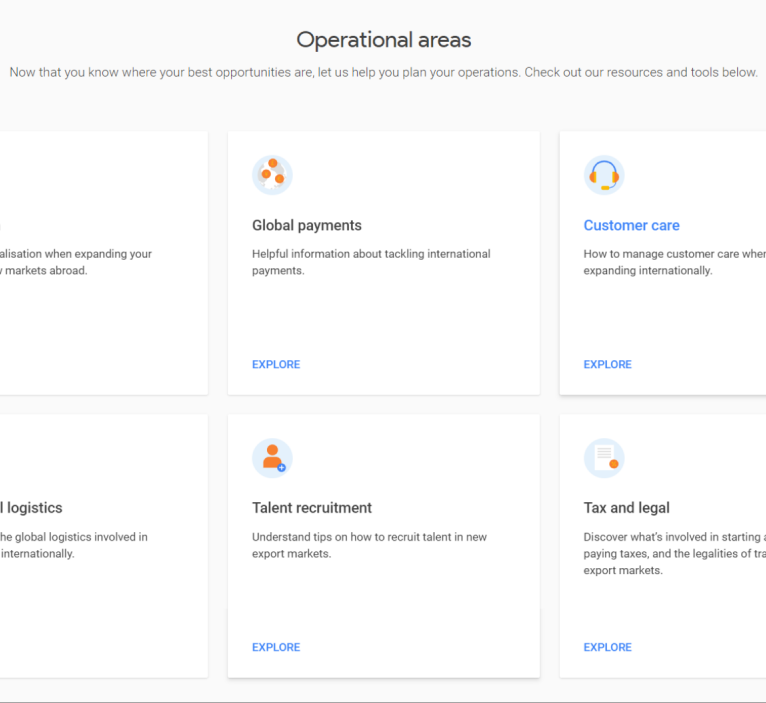
Task: Open EXPLORE link under Global payments
Action: (276, 365)
